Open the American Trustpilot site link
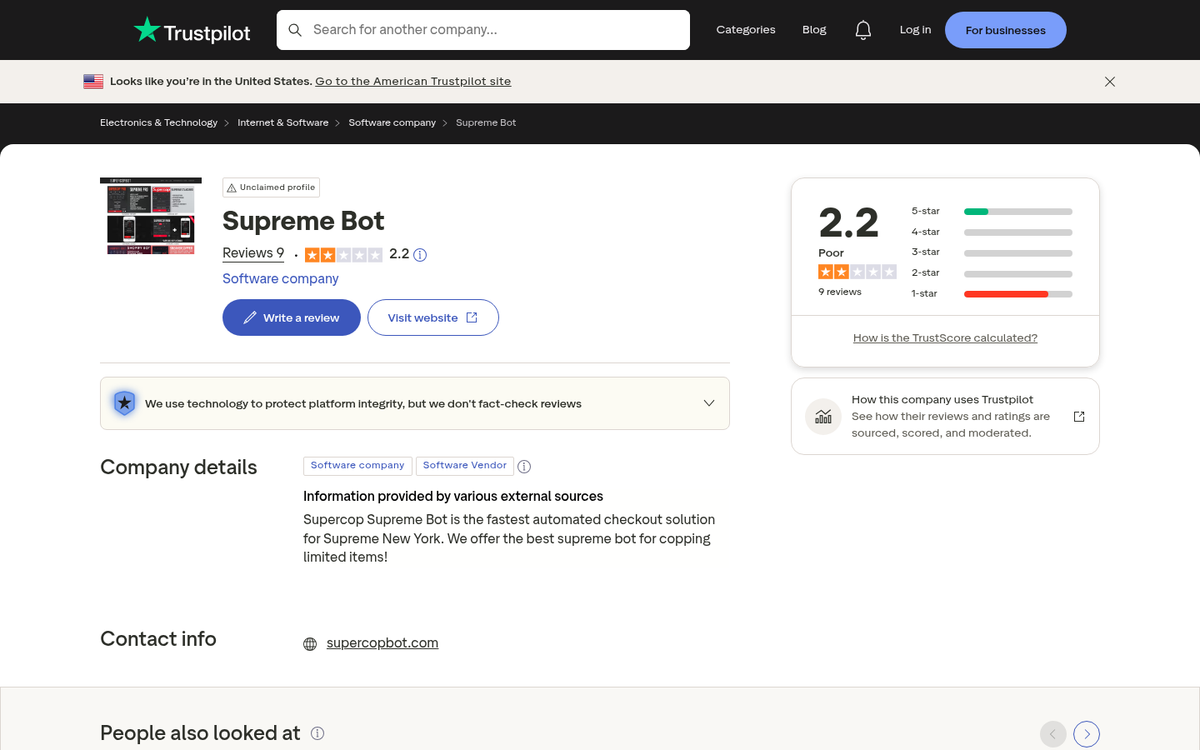This screenshot has height=750, width=1200. coord(412,81)
